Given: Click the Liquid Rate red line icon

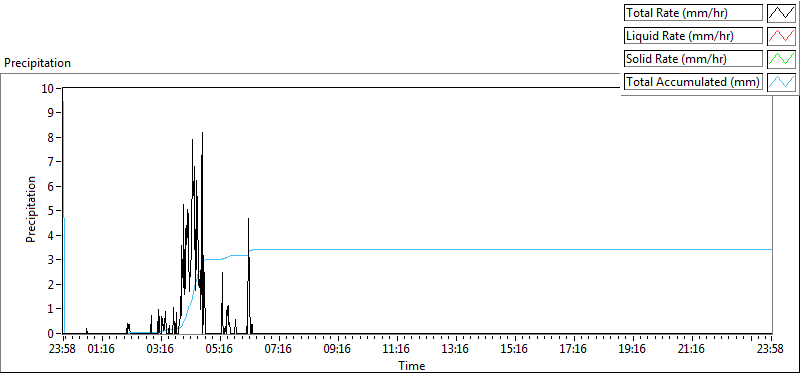Looking at the screenshot, I should (x=781, y=36).
